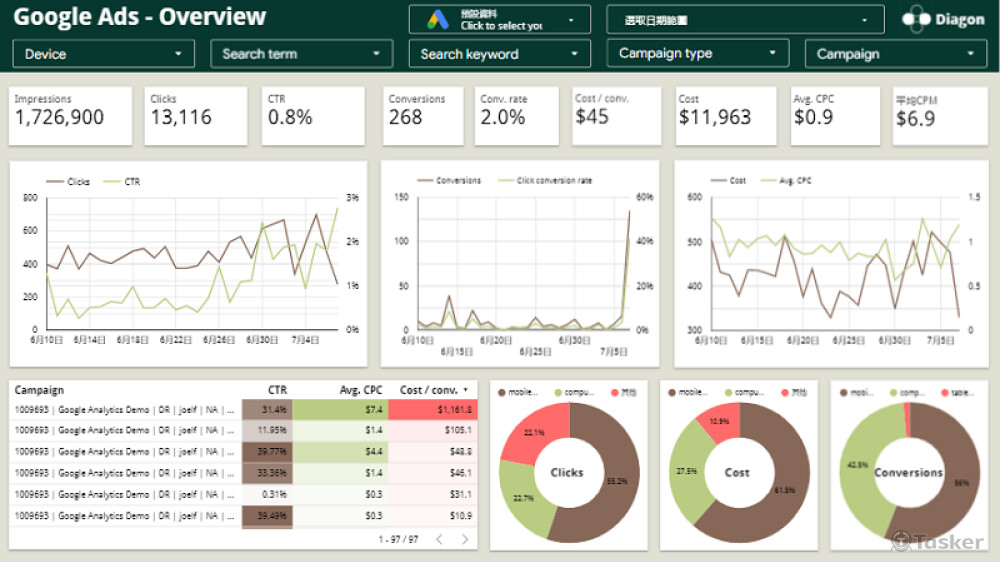Toggle Avg. CPC legend in third chart
Screen dimensions: 1000x562
coord(786,181)
